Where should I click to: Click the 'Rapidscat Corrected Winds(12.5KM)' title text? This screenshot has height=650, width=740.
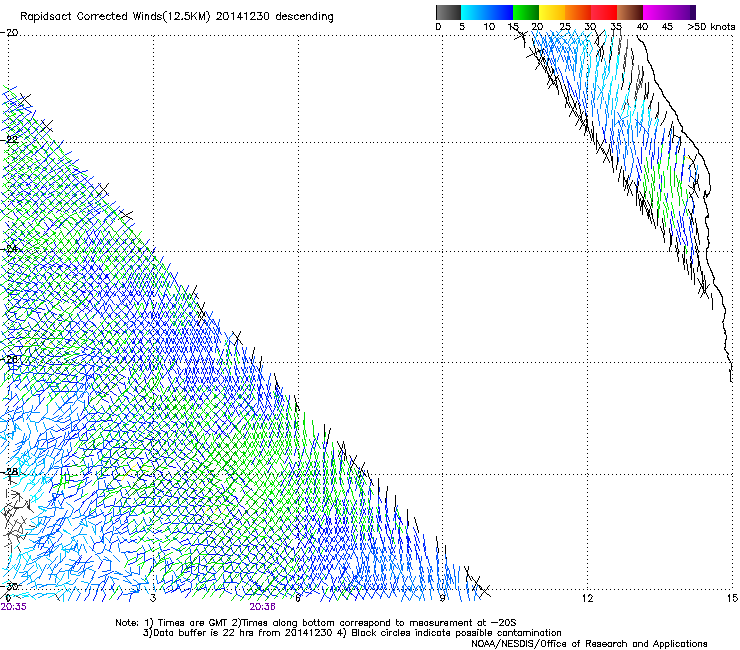pos(115,17)
